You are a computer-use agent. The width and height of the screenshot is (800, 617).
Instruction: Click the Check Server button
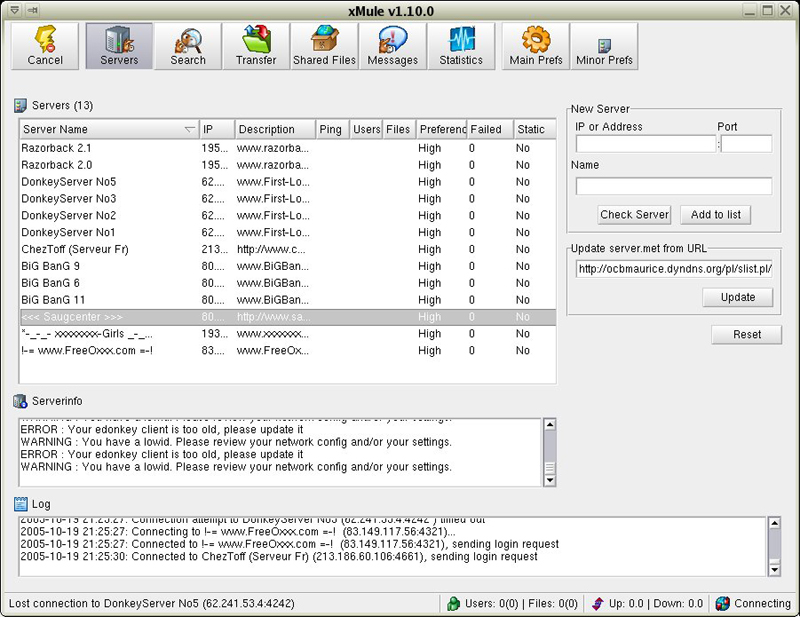(x=634, y=215)
